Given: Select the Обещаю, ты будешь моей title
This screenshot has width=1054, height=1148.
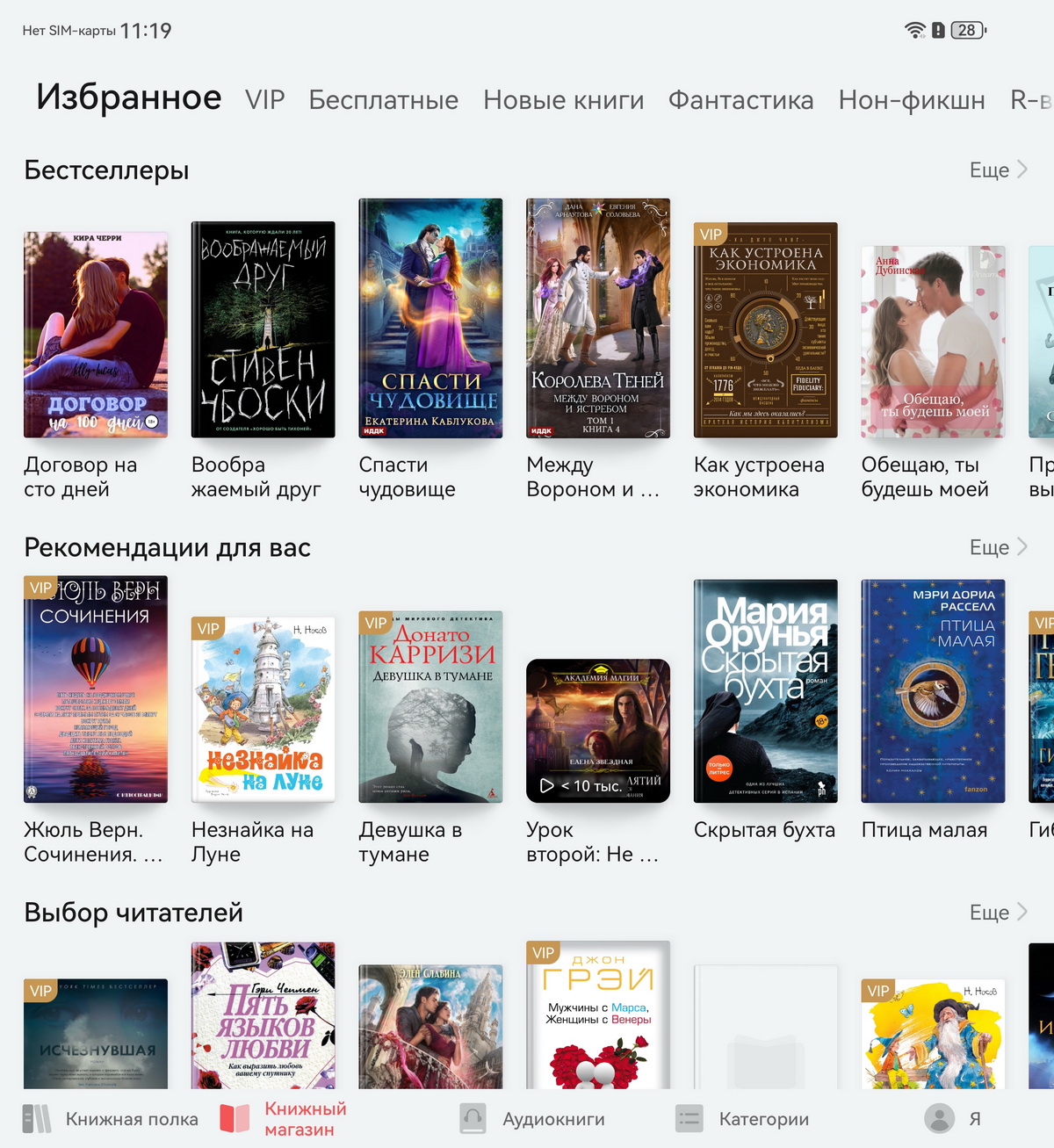Looking at the screenshot, I should click(x=925, y=477).
